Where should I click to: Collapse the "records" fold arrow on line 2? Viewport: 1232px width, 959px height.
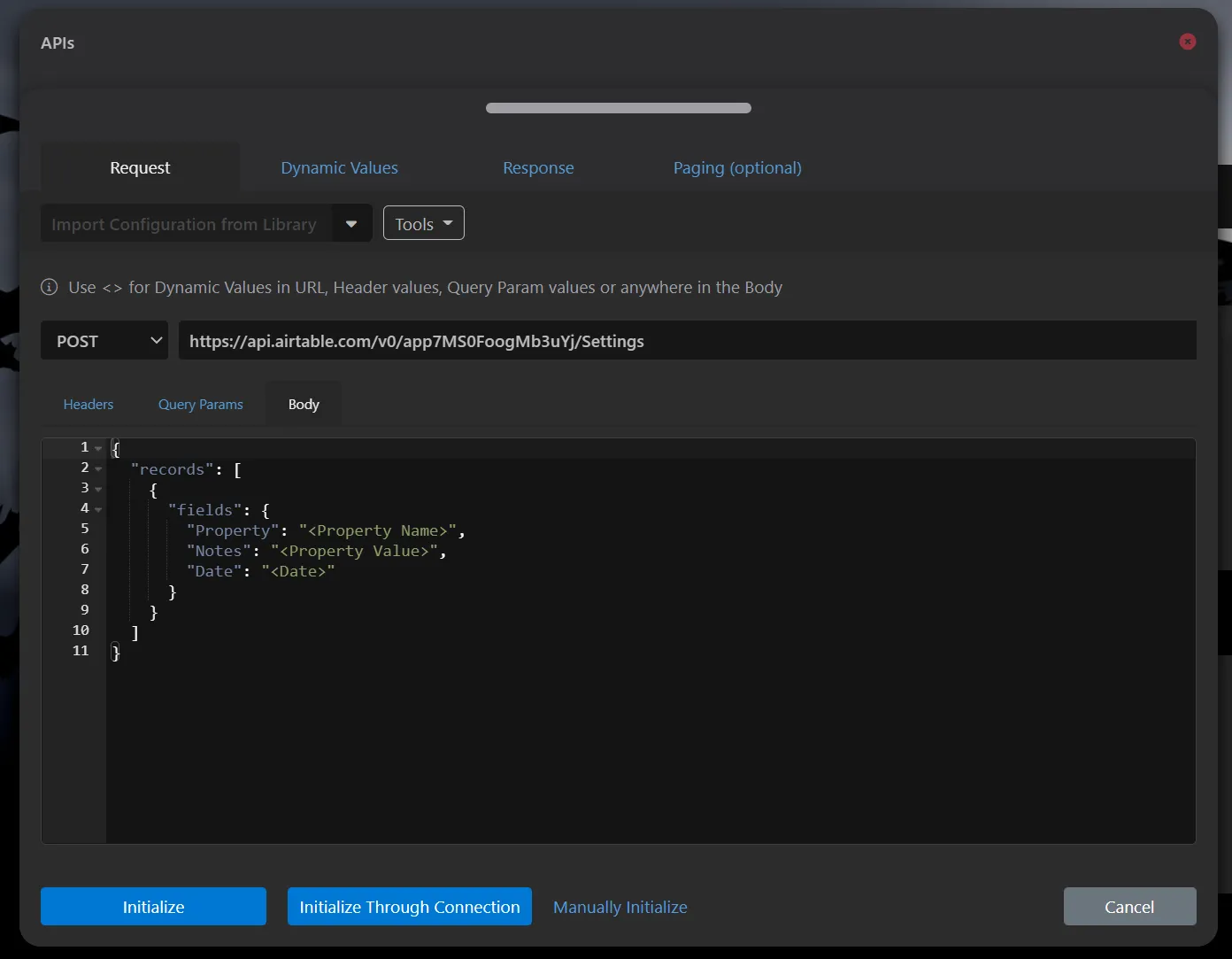click(98, 468)
